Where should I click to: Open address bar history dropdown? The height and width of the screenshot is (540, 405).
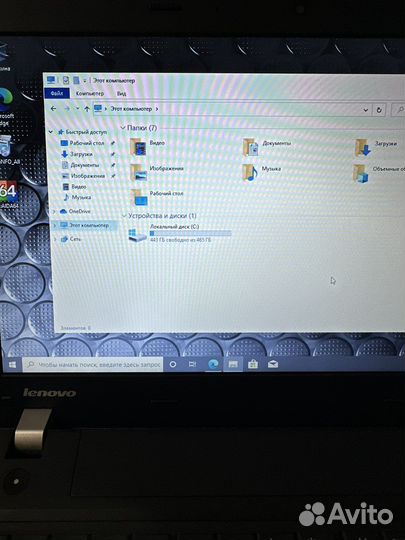tap(365, 110)
